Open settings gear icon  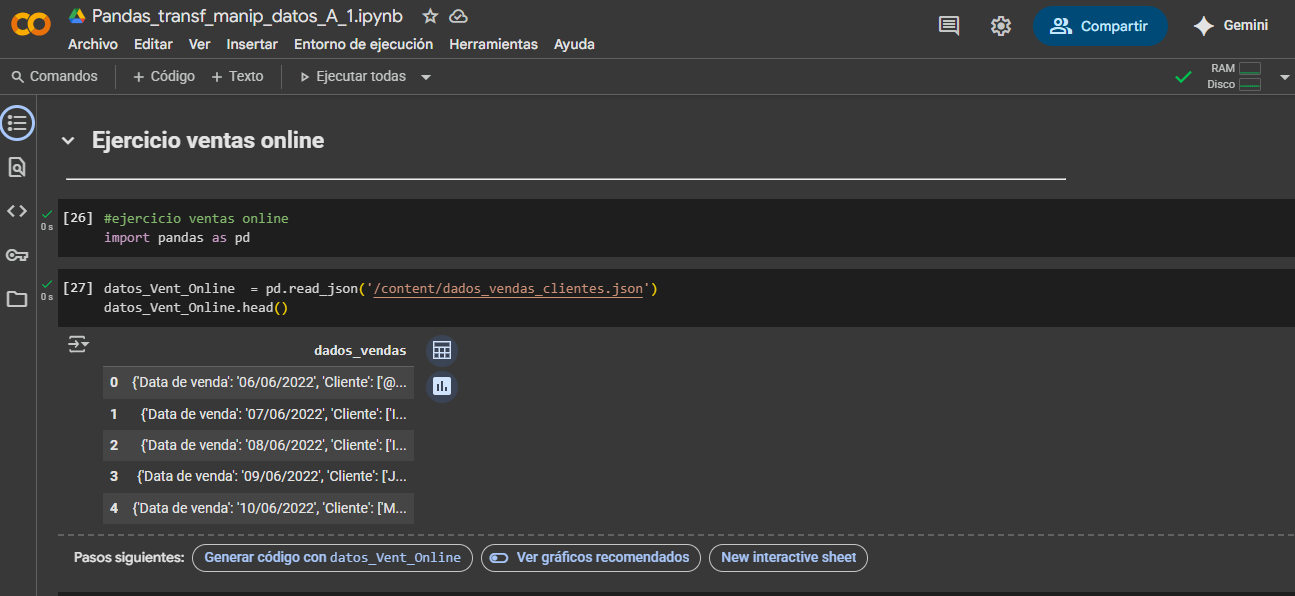click(x=1001, y=26)
